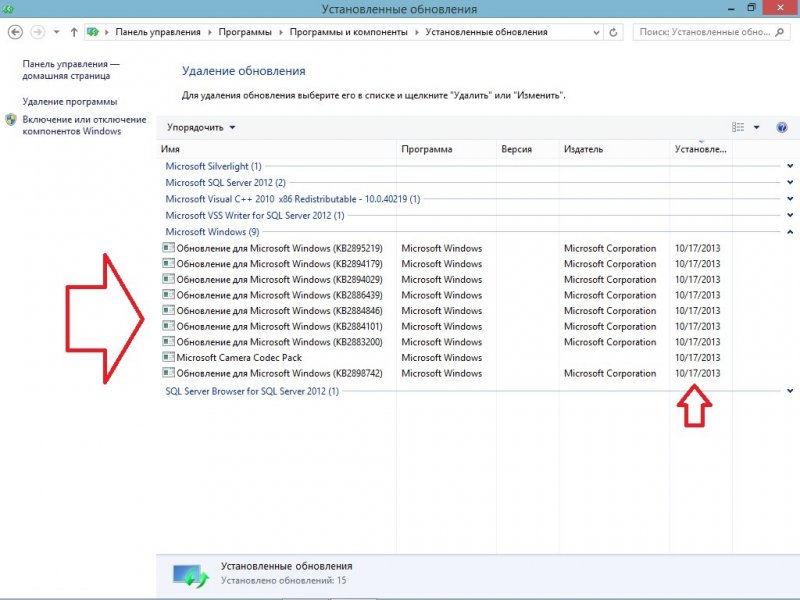Select Панель управления breadcrumb
The width and height of the screenshot is (800, 600).
pyautogui.click(x=158, y=32)
